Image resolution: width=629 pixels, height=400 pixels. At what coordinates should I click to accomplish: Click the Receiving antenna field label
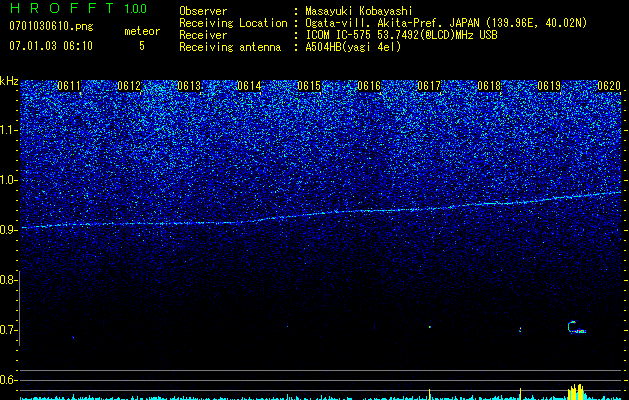coord(230,47)
